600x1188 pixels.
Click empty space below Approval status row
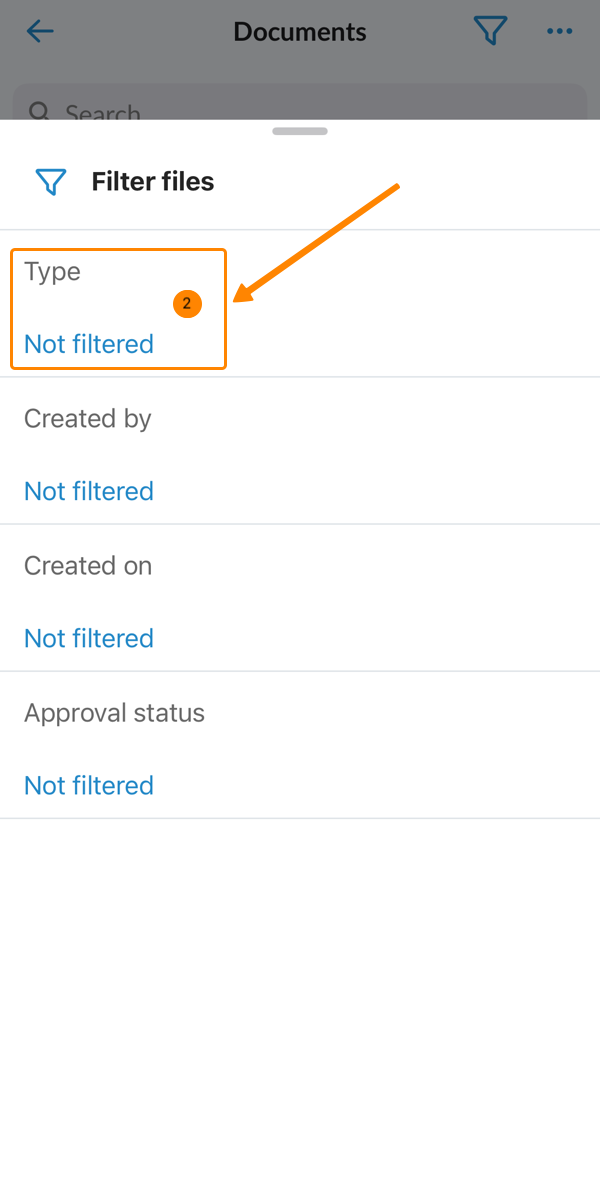pyautogui.click(x=300, y=1000)
